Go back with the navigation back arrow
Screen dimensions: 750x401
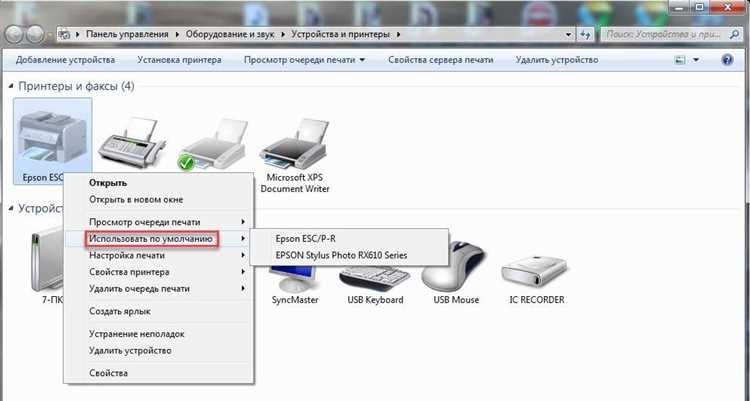pos(14,34)
